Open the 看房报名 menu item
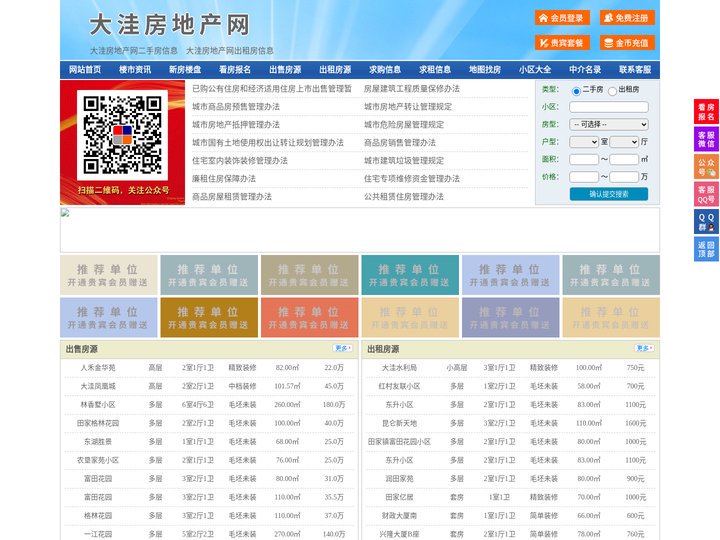The height and width of the screenshot is (540, 720). point(235,70)
